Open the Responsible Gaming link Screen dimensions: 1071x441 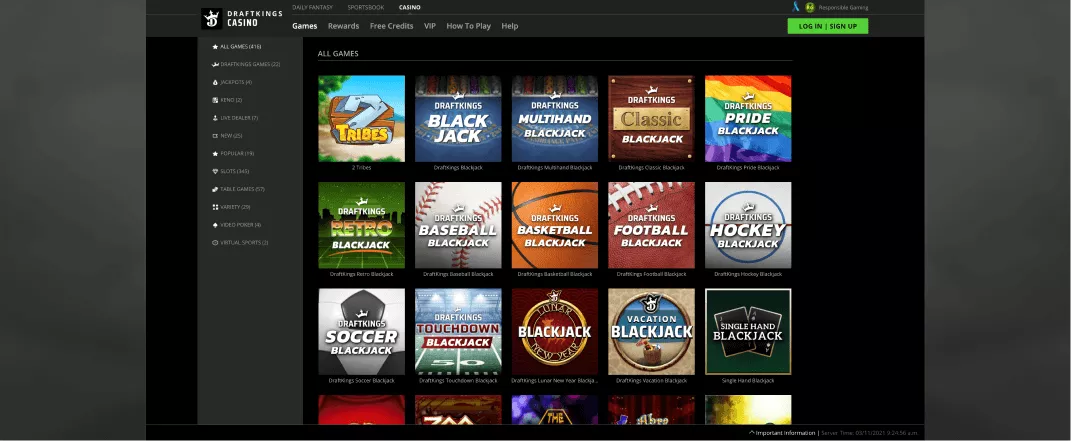coord(844,8)
